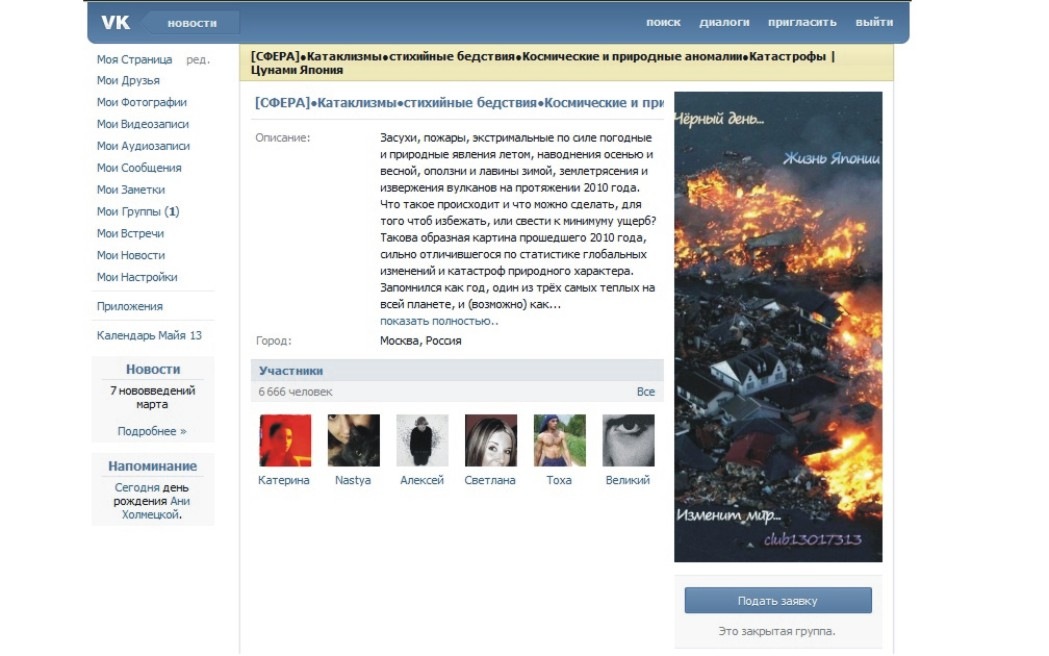
Task: Open Светлана's profile photo
Action: [490, 441]
